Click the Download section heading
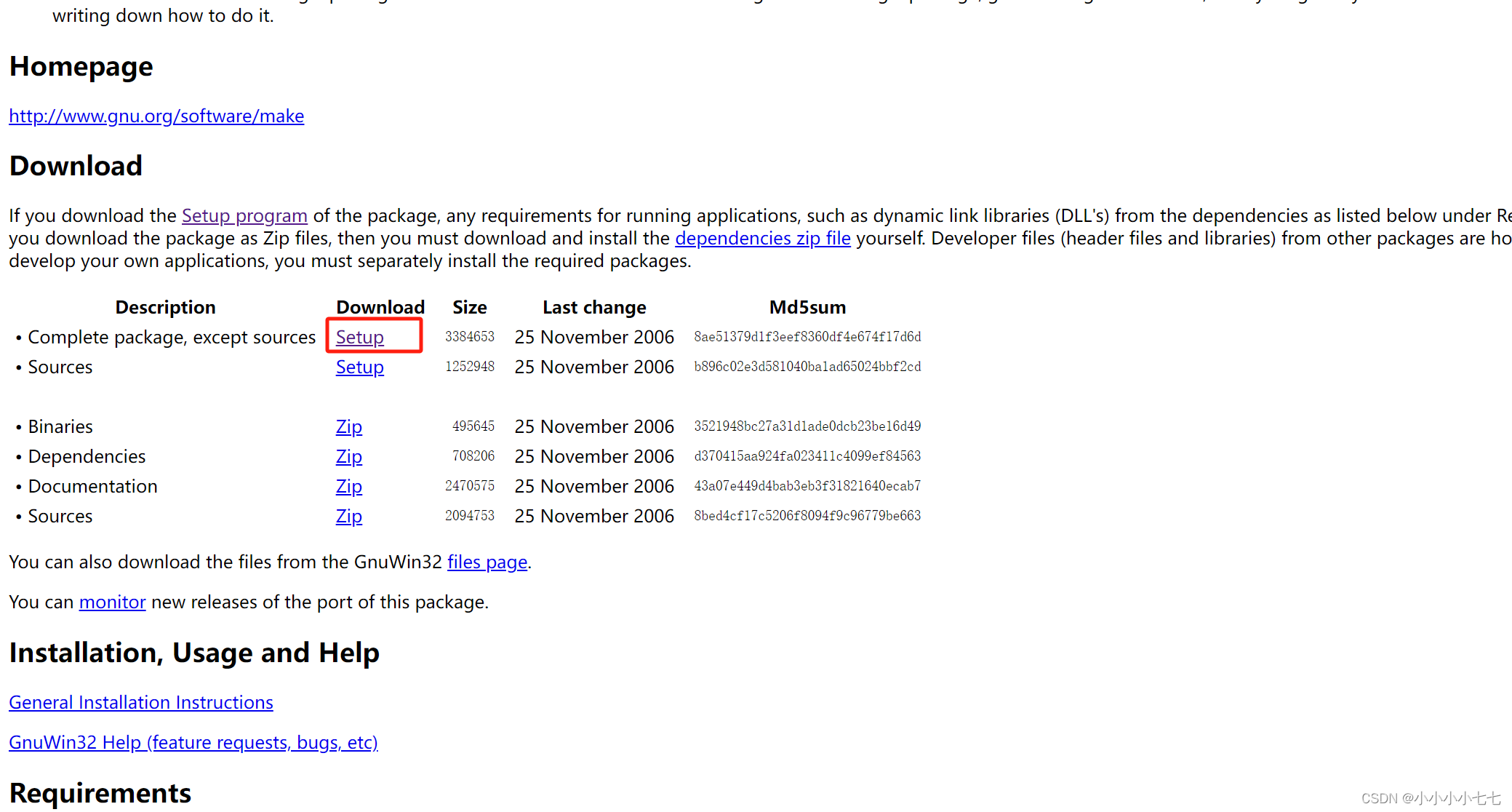 (x=76, y=166)
